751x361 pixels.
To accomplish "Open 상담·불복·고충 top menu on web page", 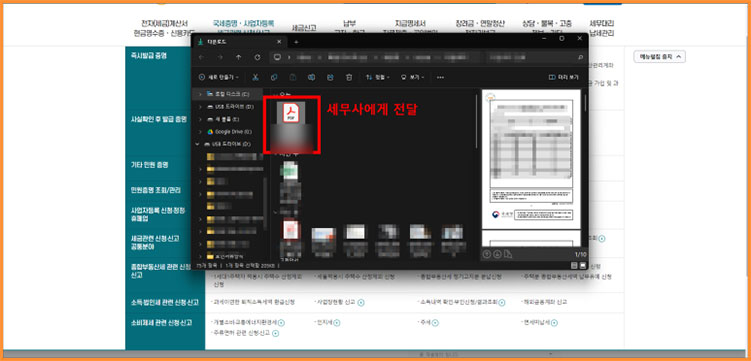I will [x=547, y=28].
